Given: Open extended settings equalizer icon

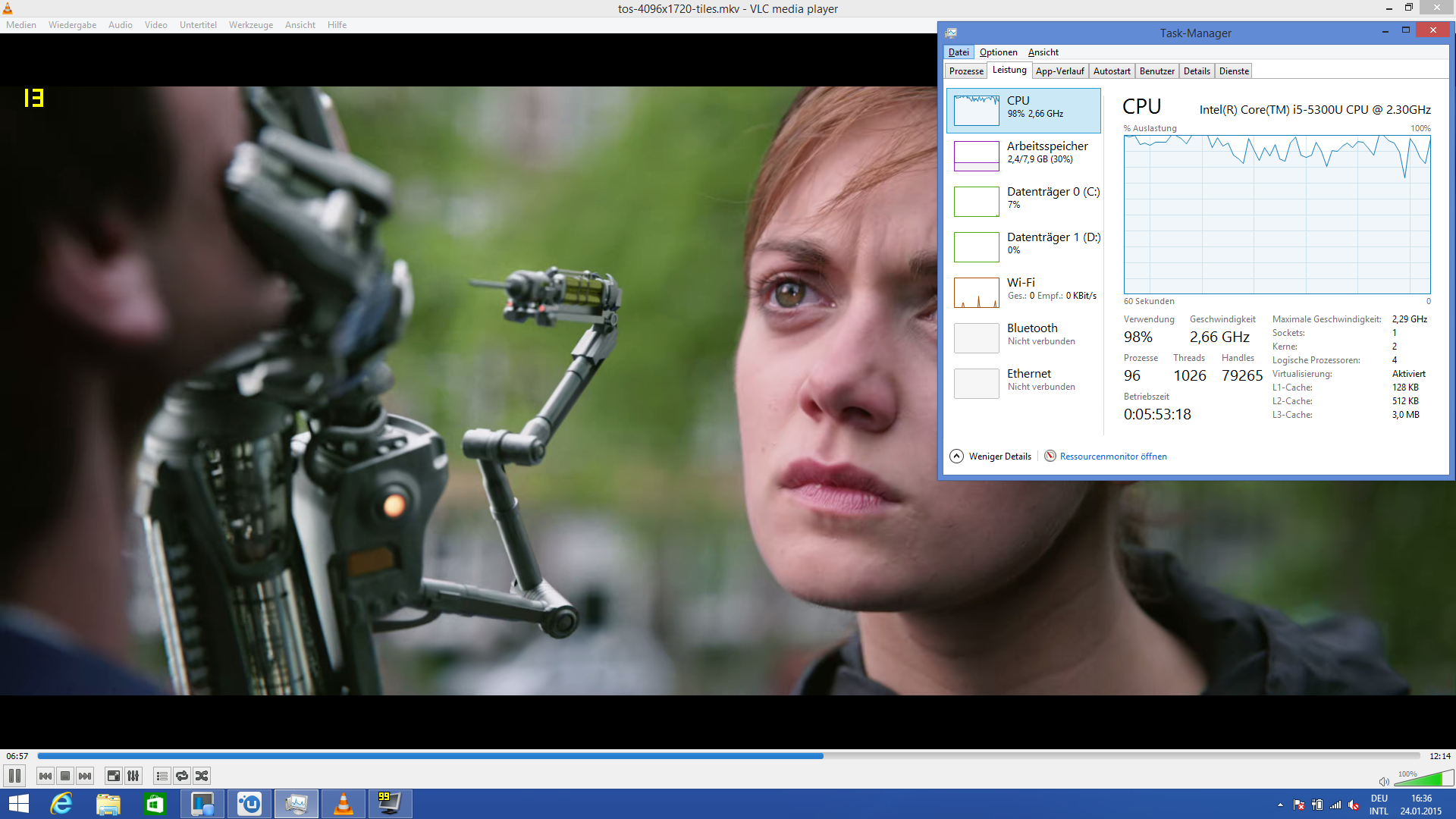Looking at the screenshot, I should [133, 776].
